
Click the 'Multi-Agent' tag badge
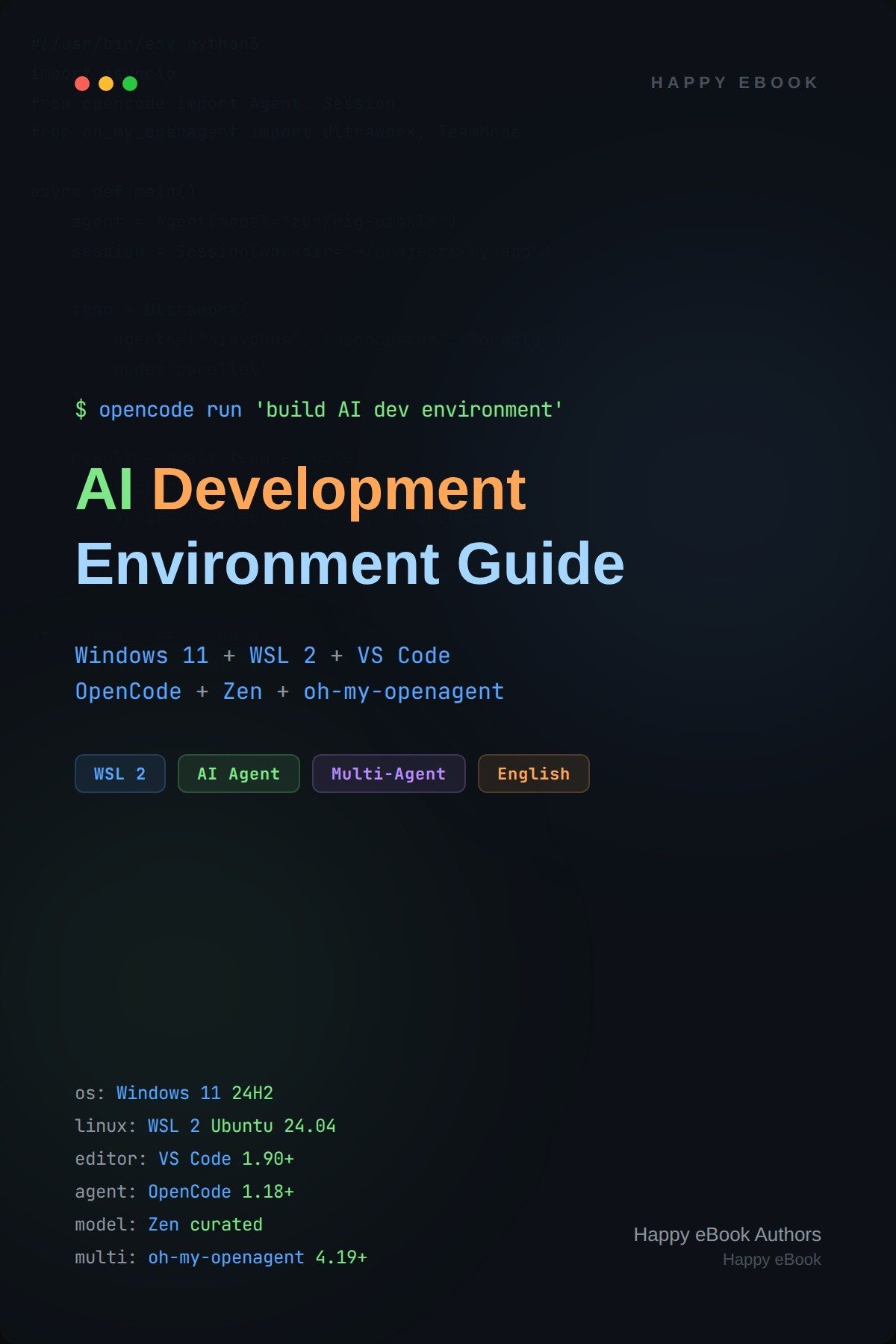pyautogui.click(x=389, y=774)
